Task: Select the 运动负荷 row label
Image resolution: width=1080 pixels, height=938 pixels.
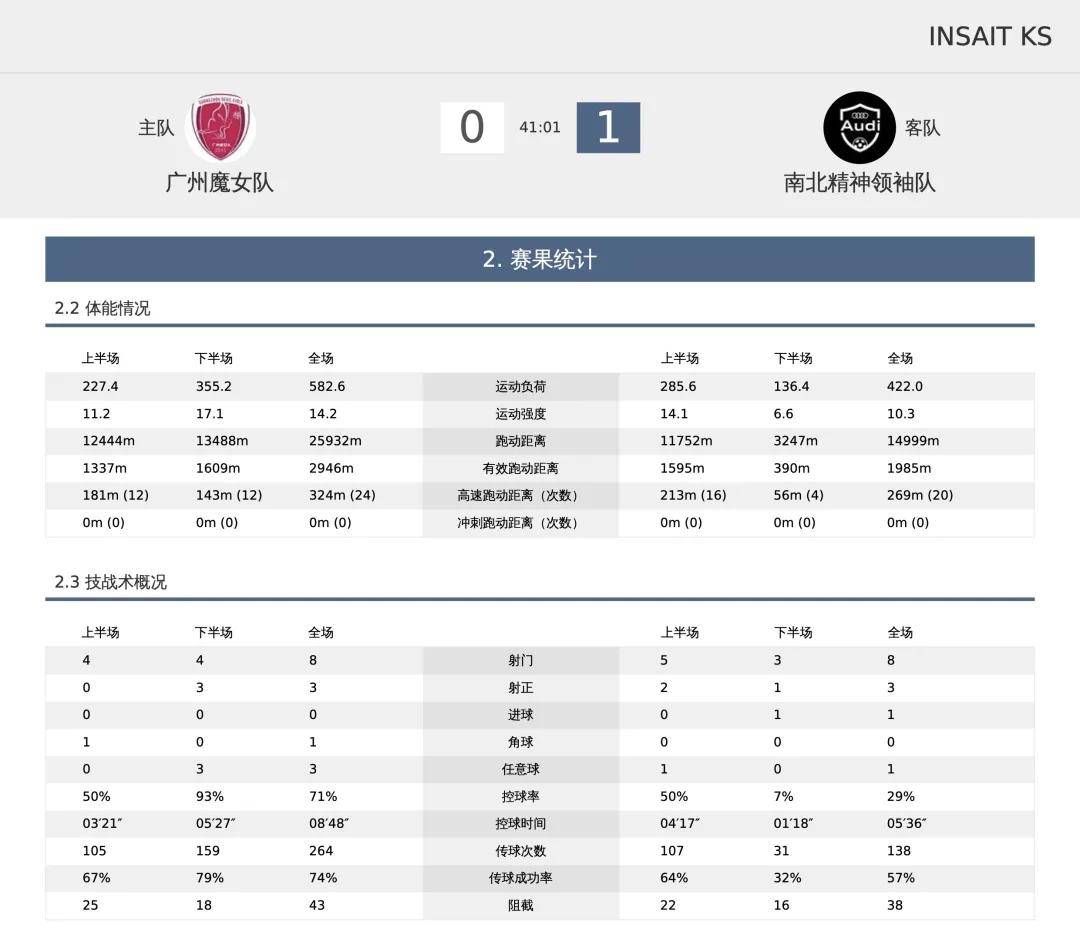Action: point(521,387)
